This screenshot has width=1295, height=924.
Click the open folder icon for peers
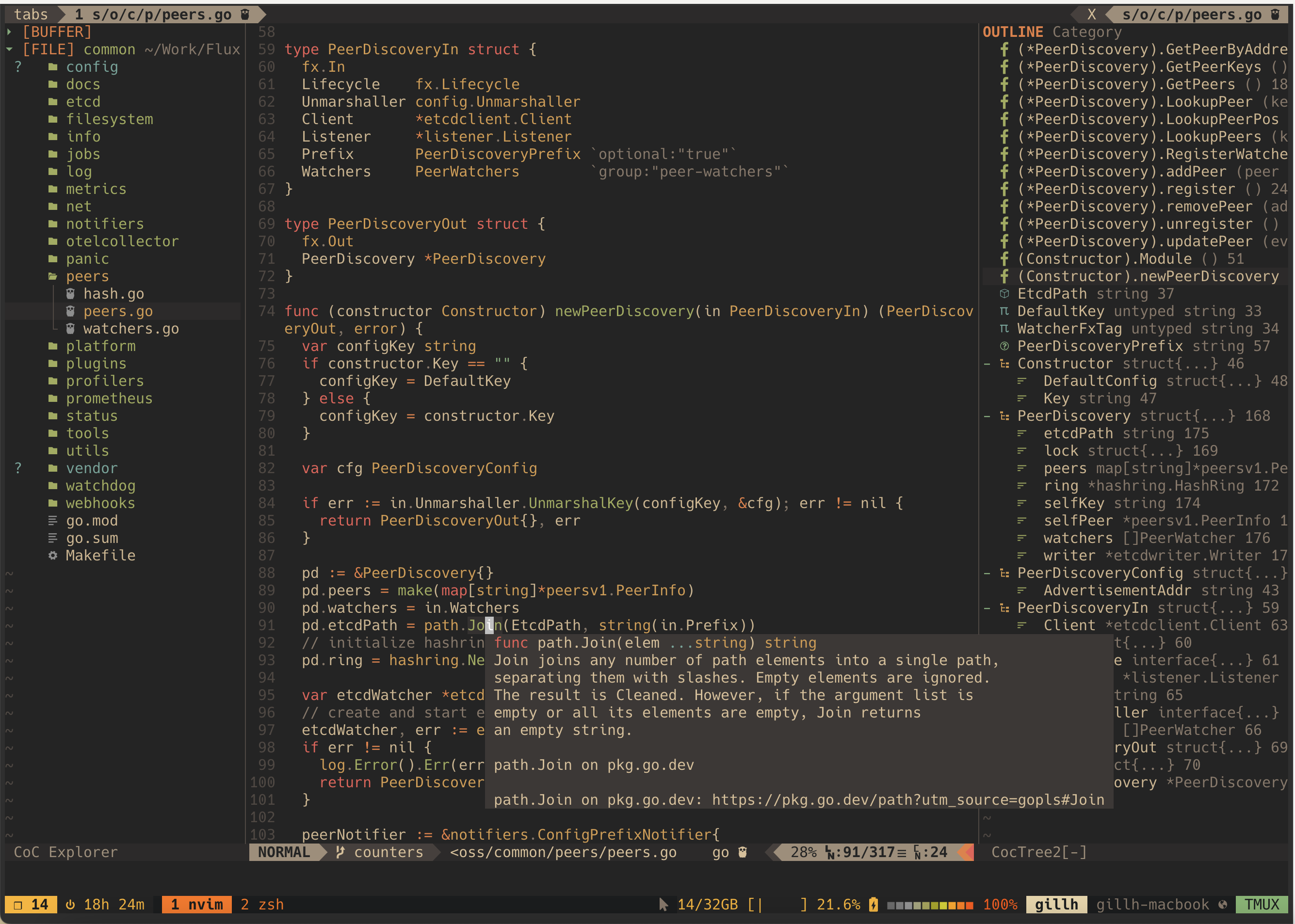click(53, 276)
